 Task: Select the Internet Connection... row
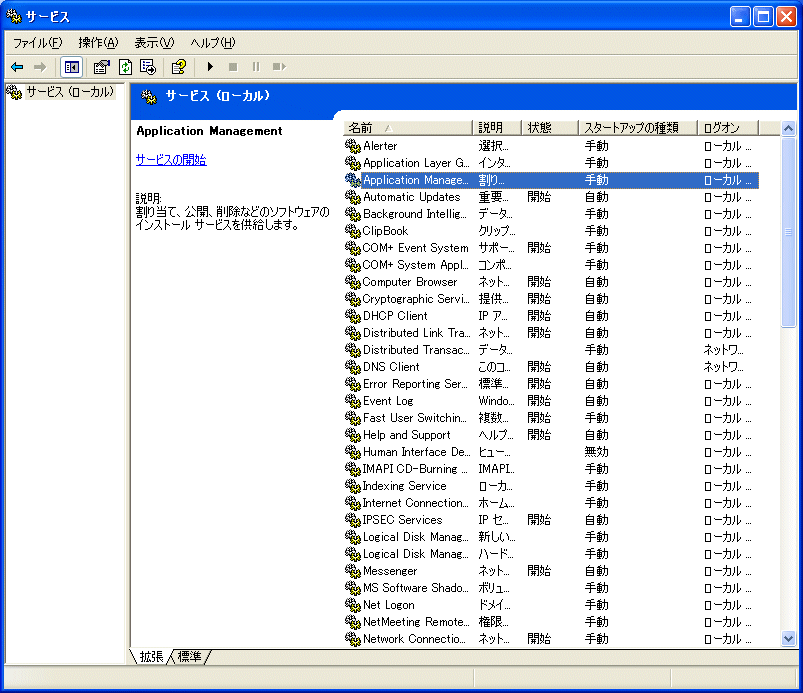click(551, 503)
